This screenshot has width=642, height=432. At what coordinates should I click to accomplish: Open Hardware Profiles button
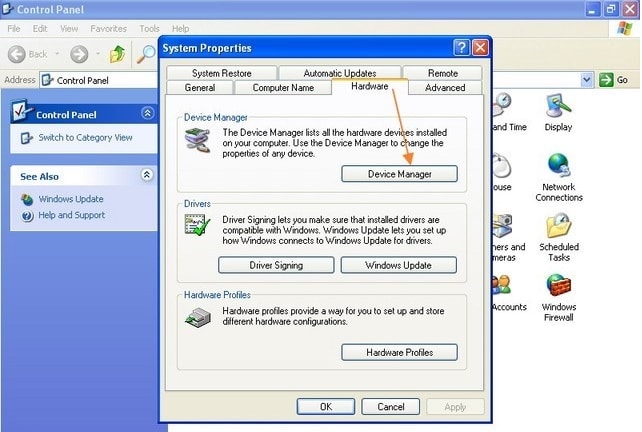[x=399, y=352]
